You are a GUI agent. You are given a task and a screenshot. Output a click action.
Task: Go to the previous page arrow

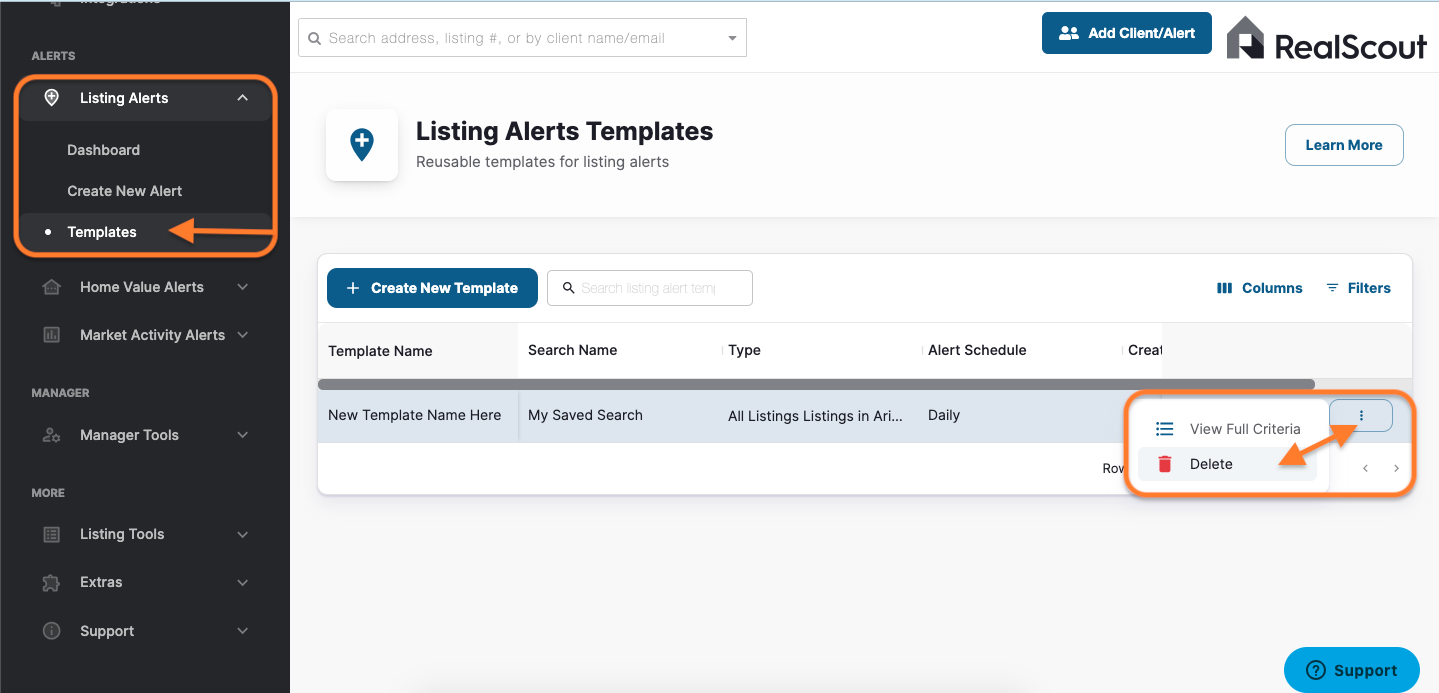click(1365, 468)
